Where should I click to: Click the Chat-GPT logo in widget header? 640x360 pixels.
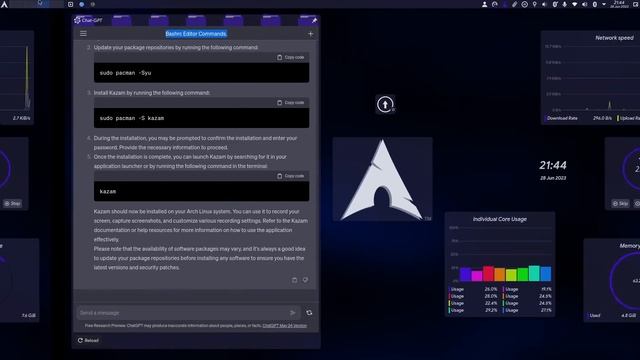(78, 20)
